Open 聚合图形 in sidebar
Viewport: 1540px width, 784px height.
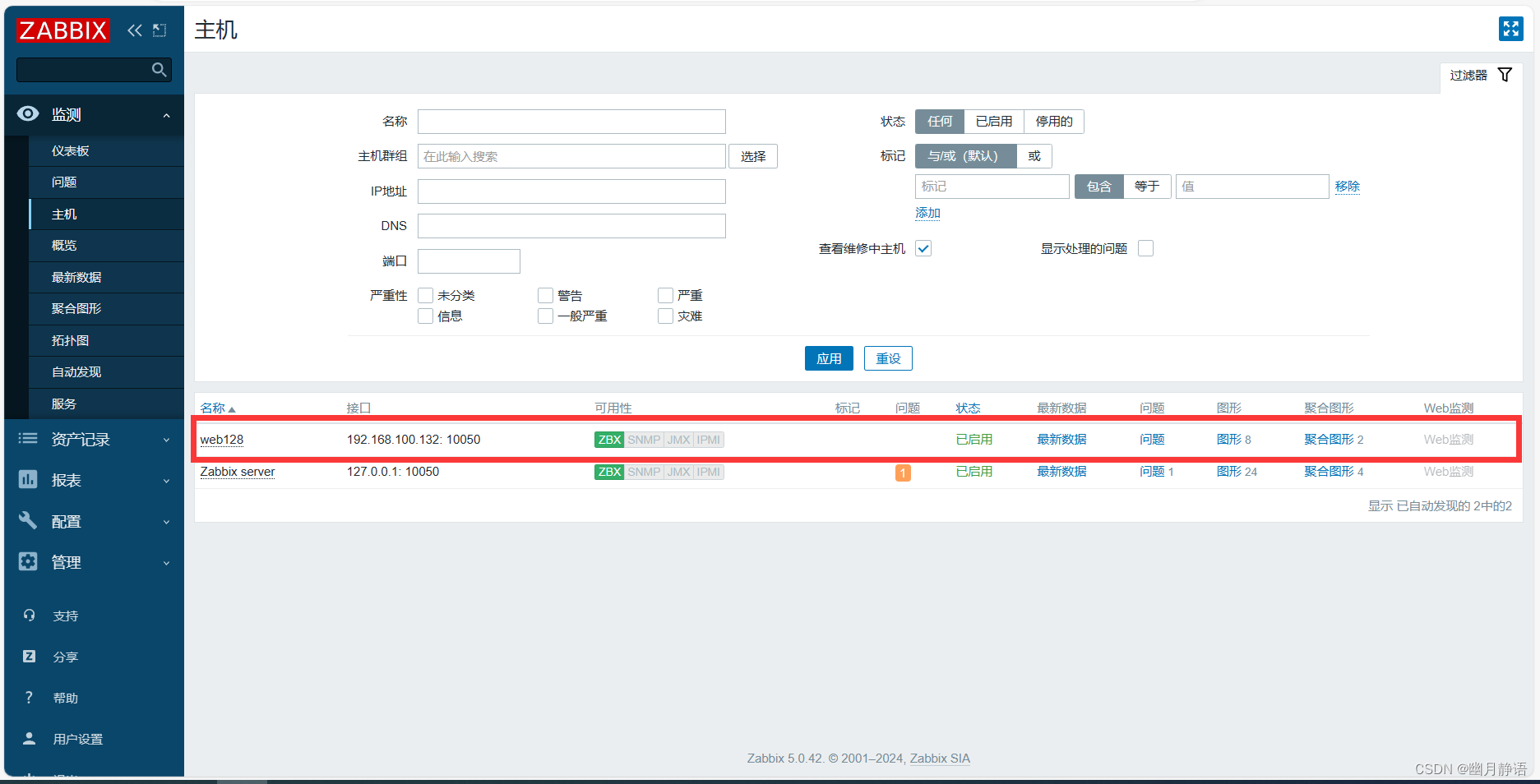click(x=106, y=309)
